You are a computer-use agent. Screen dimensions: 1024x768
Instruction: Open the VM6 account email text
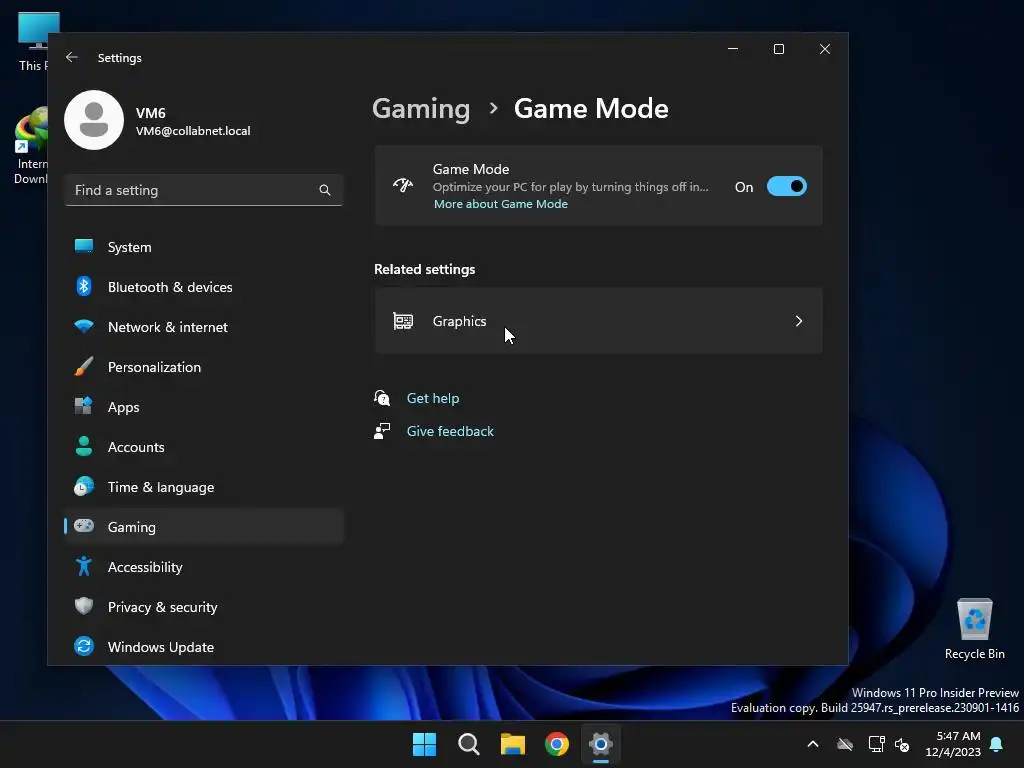[x=193, y=131]
